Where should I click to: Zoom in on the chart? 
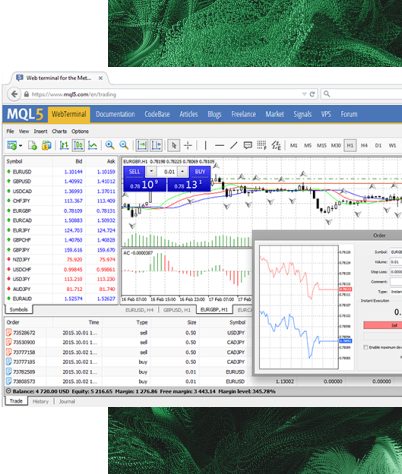(110, 145)
